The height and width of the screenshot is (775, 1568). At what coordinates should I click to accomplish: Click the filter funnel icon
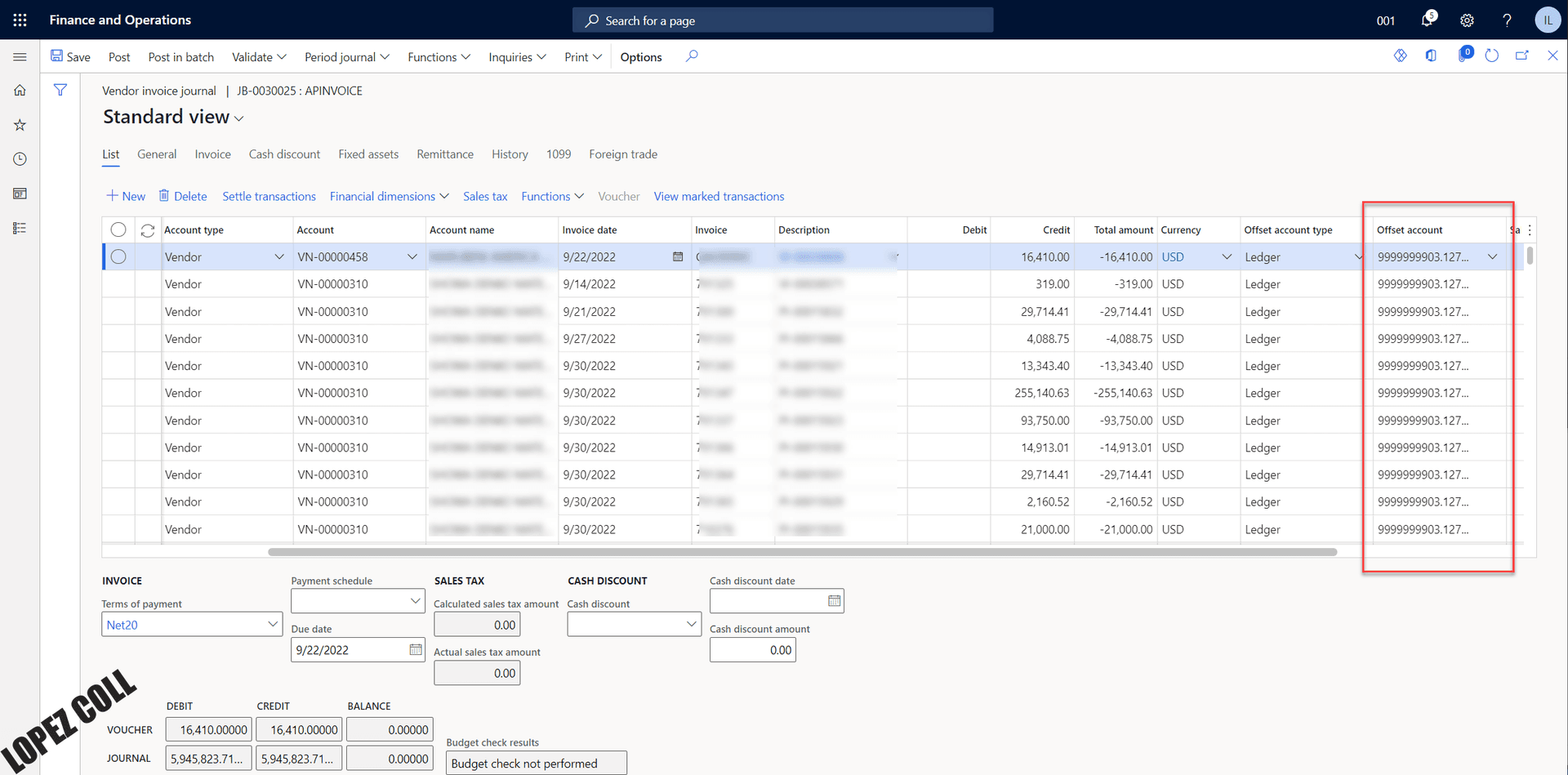coord(60,90)
